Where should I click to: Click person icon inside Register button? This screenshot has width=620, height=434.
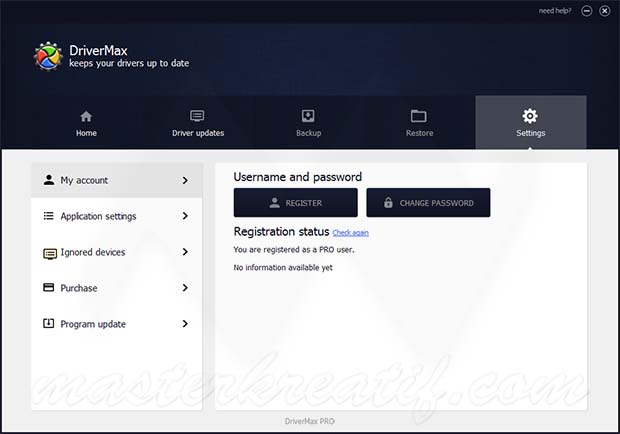click(274, 203)
